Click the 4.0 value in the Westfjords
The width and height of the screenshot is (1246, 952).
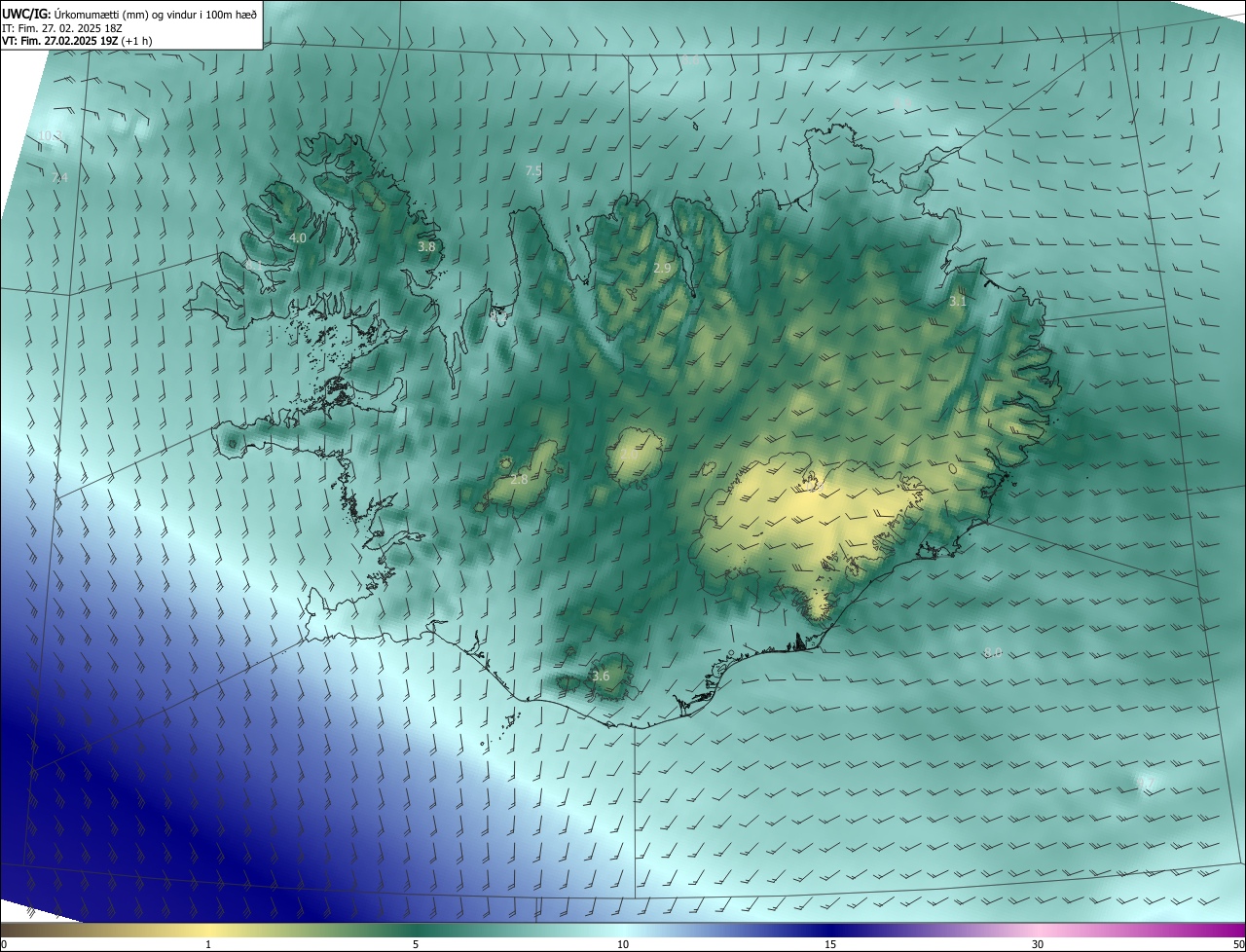point(298,238)
